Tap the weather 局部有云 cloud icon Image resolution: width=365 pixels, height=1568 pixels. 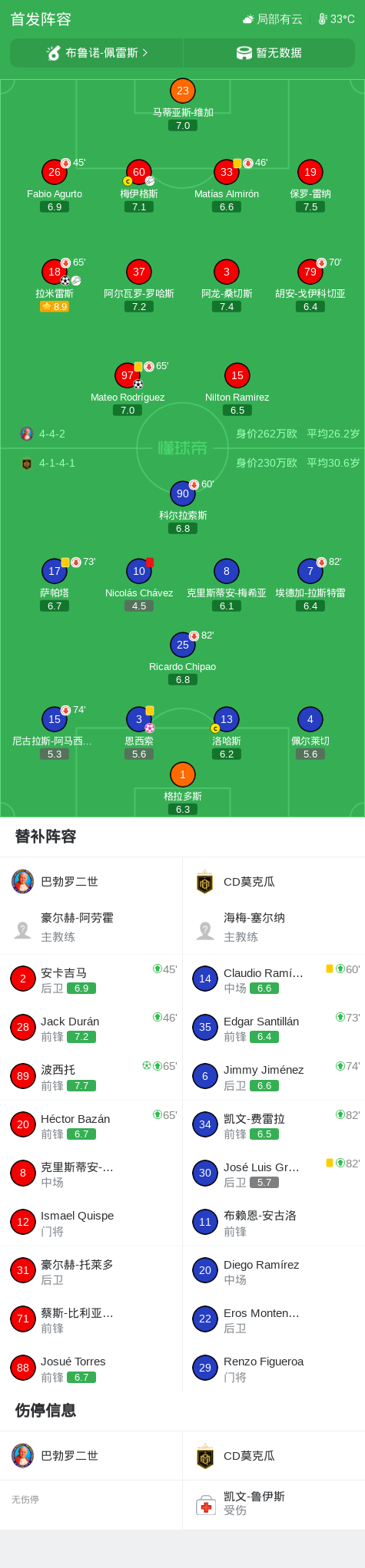[247, 19]
